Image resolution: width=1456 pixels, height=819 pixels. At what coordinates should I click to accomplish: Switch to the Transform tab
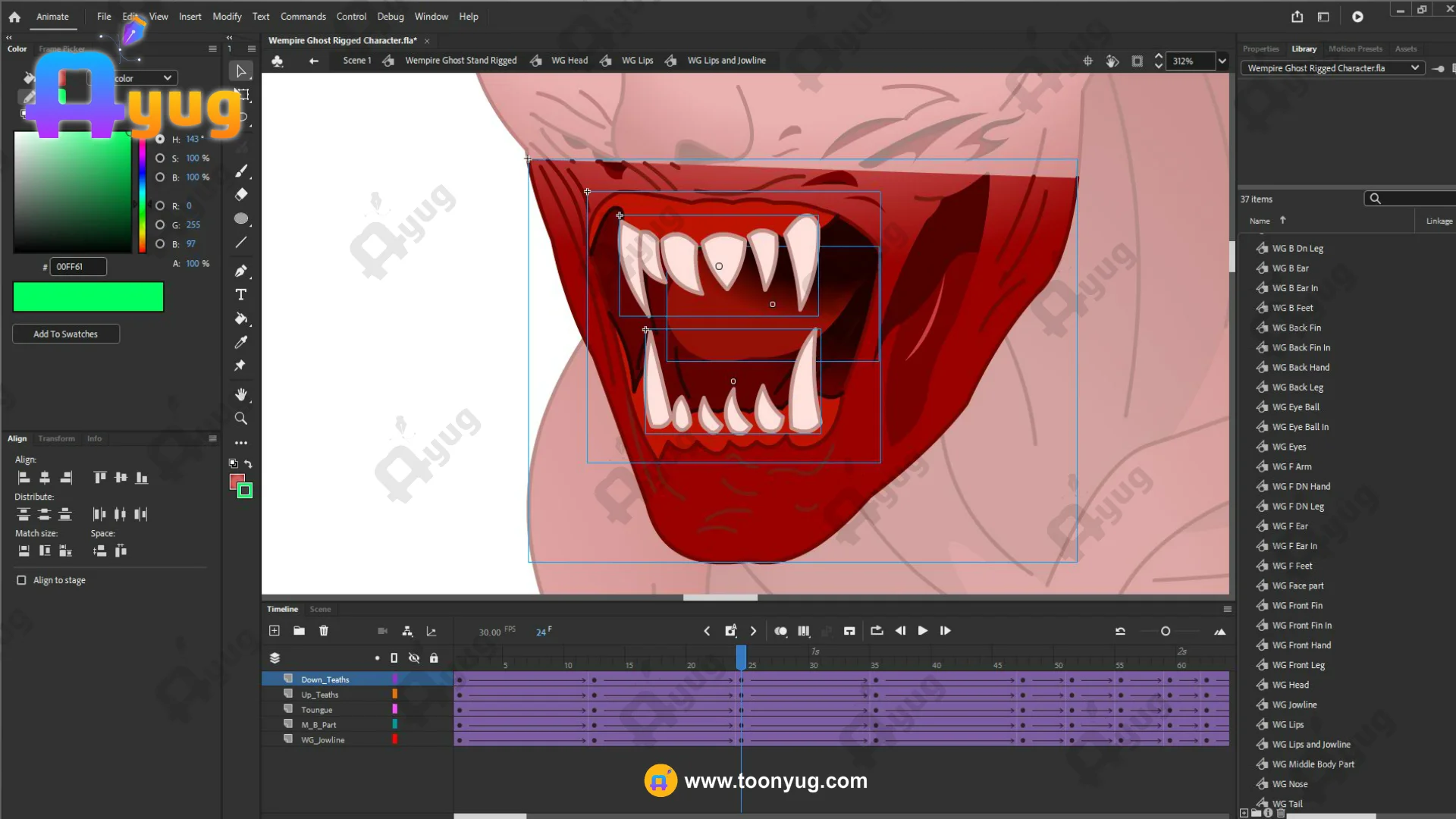click(x=56, y=438)
